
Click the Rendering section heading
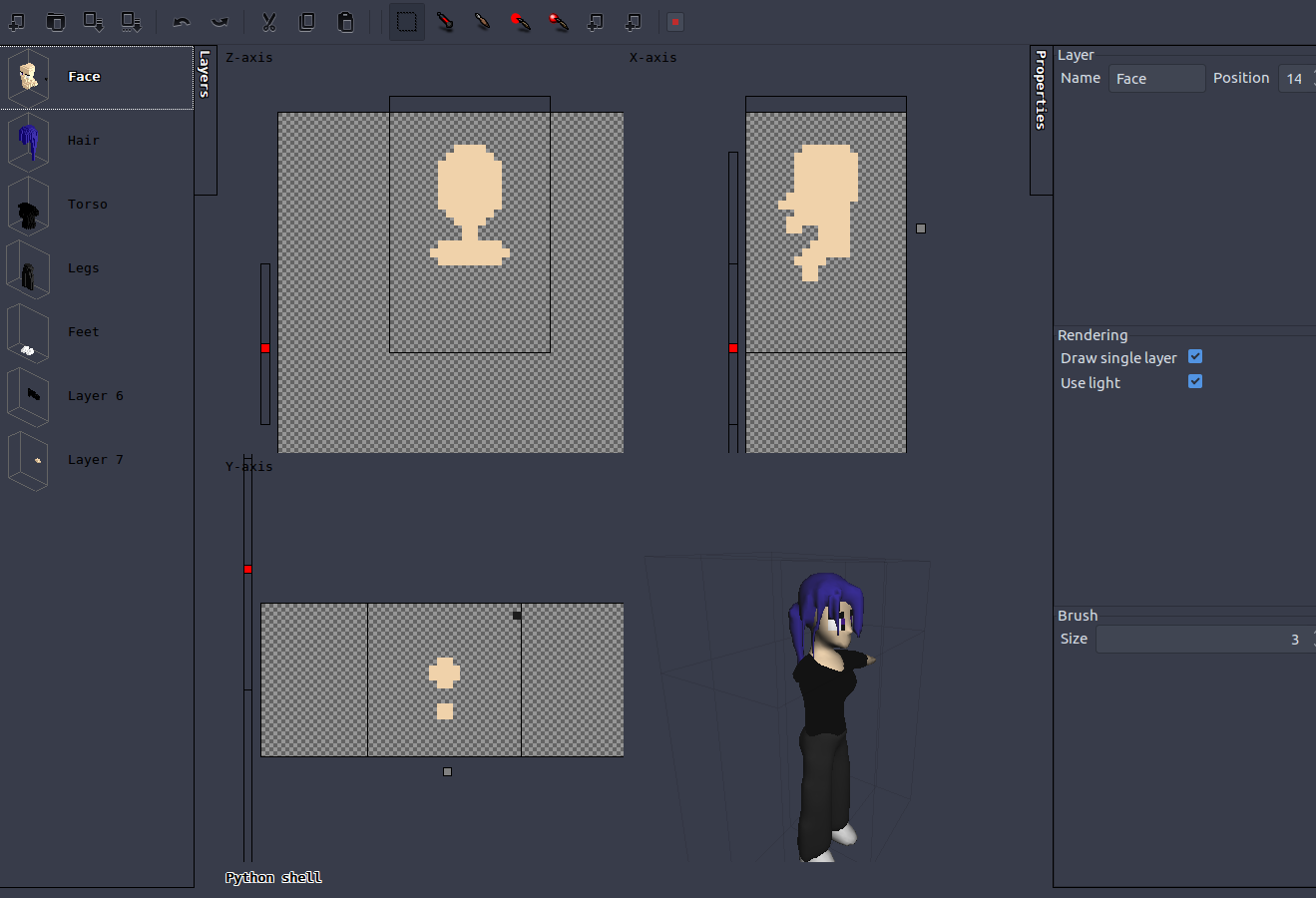click(x=1093, y=335)
